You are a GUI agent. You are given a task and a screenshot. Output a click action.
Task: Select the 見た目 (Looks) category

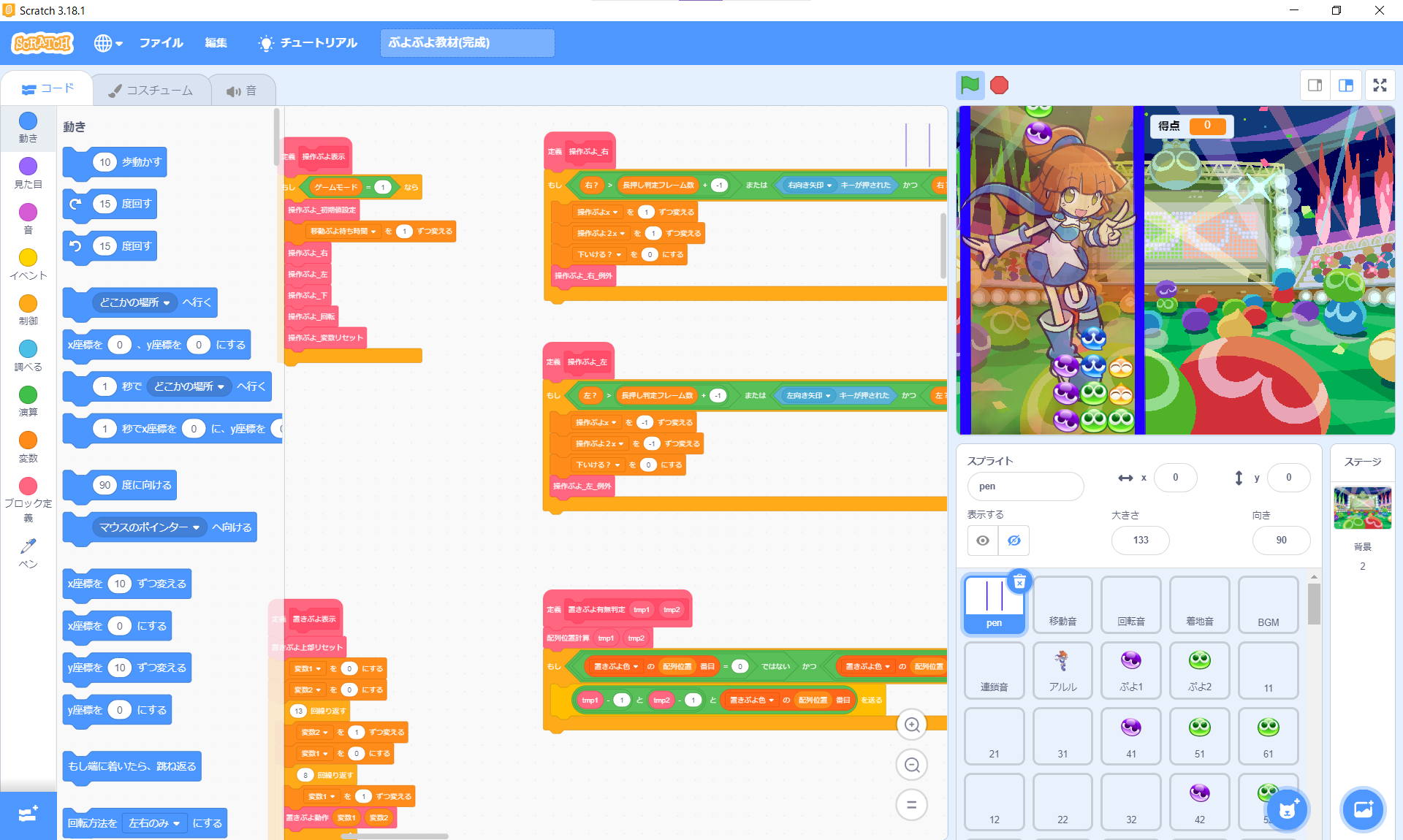click(28, 174)
